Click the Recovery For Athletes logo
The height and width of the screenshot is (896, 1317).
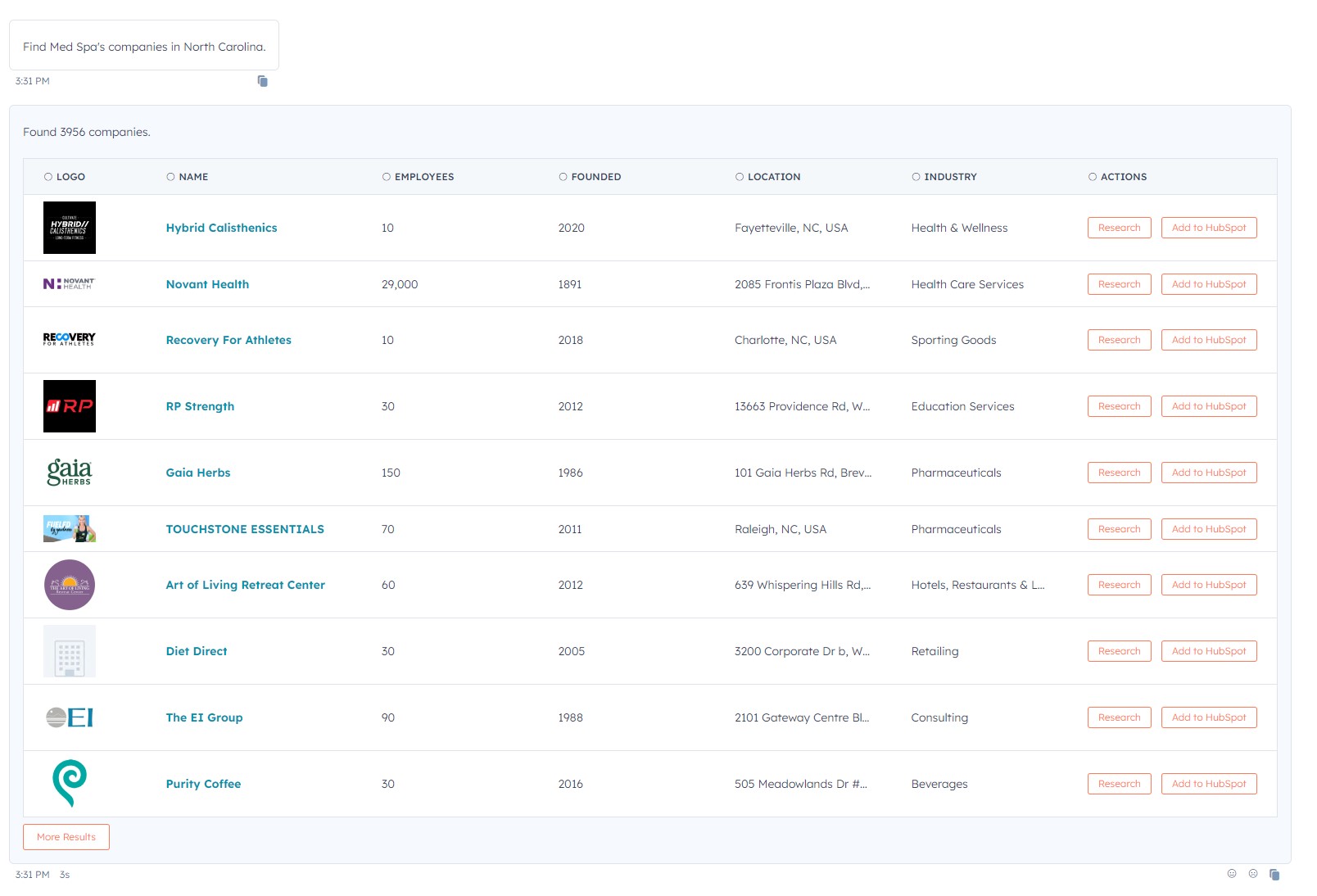pyautogui.click(x=70, y=340)
